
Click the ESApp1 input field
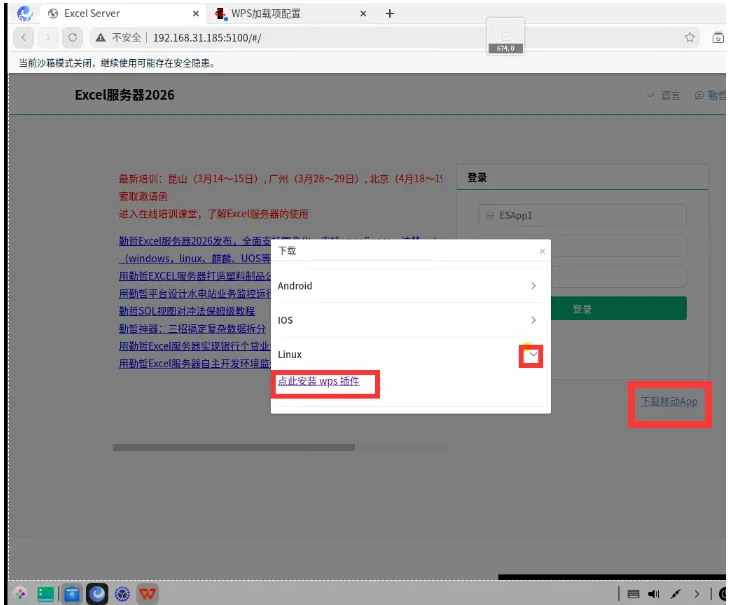[582, 215]
